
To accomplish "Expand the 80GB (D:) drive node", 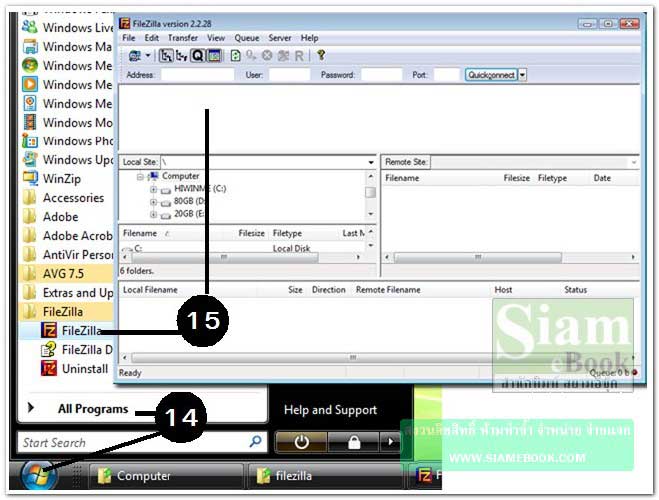I will pyautogui.click(x=153, y=202).
